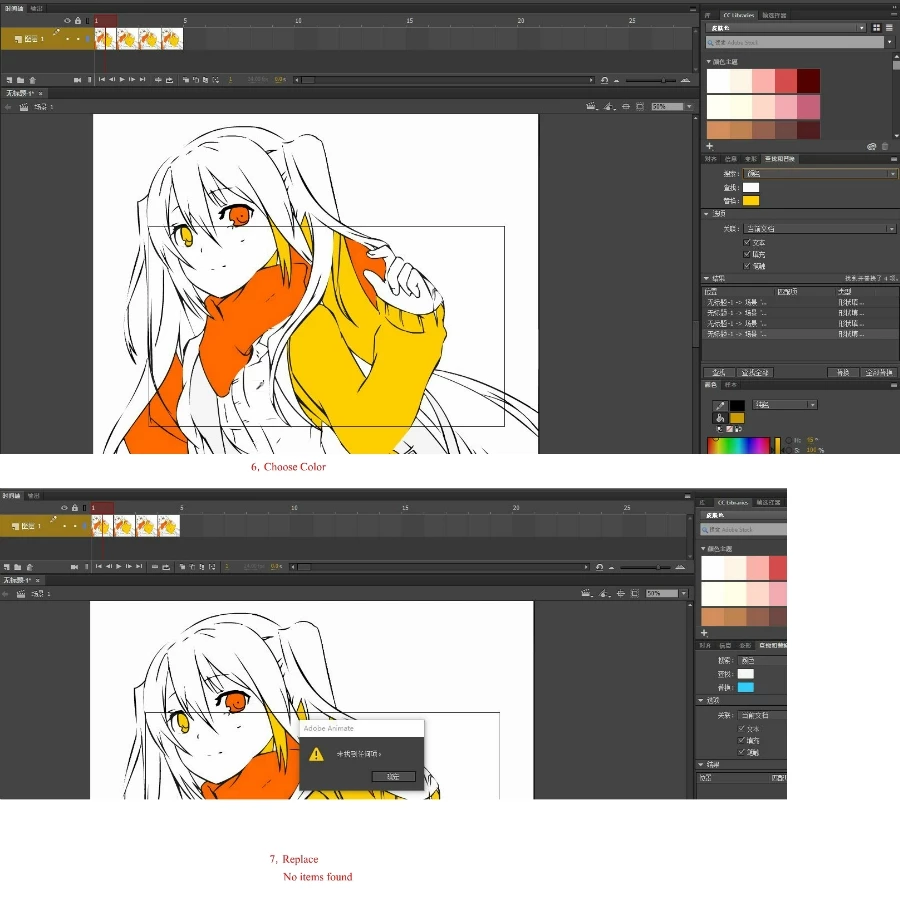This screenshot has width=900, height=900.
Task: Click 全部替换 replace all button in upper panel
Action: [x=879, y=373]
